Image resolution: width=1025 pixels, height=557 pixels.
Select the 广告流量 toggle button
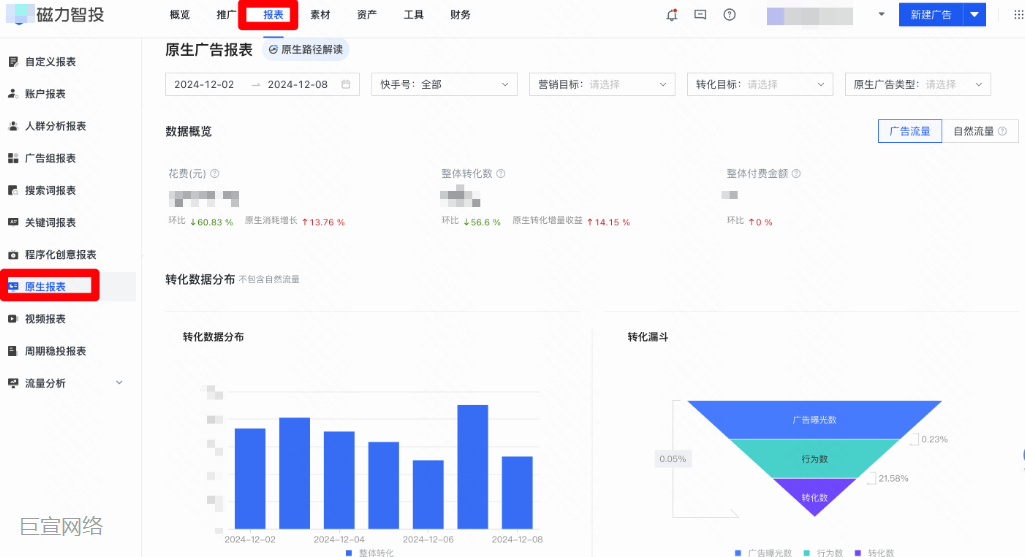(x=910, y=131)
